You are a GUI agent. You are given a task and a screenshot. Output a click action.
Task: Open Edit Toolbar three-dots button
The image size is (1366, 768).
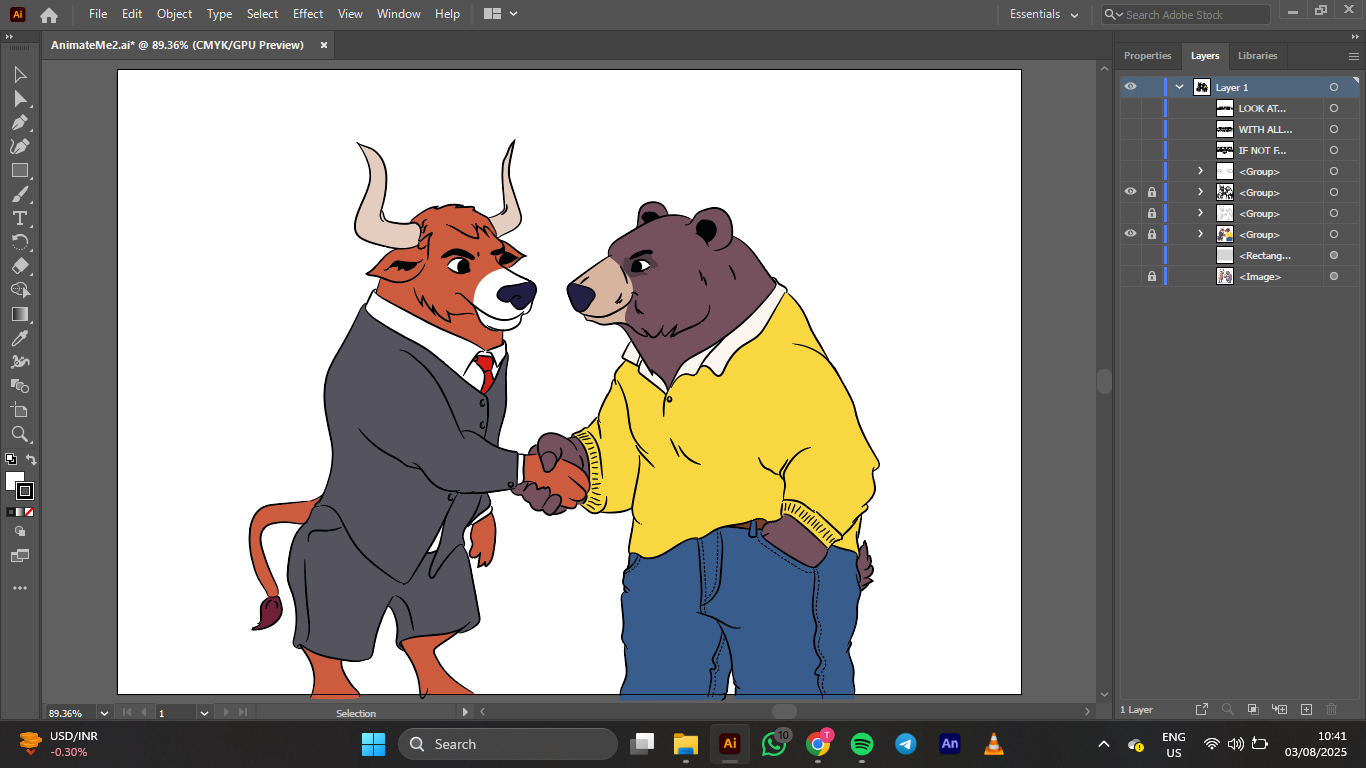coord(20,588)
